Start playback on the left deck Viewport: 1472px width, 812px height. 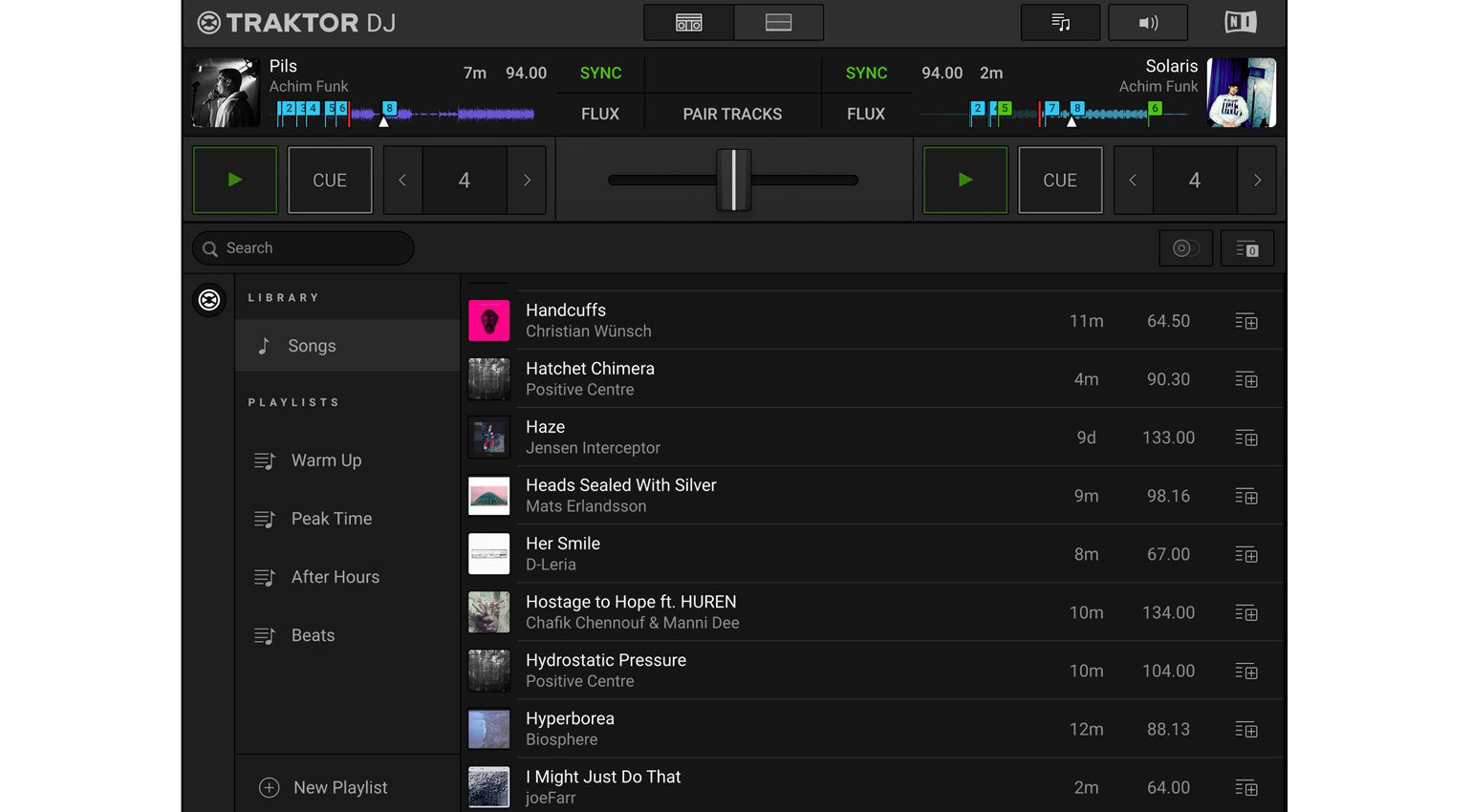(x=235, y=180)
